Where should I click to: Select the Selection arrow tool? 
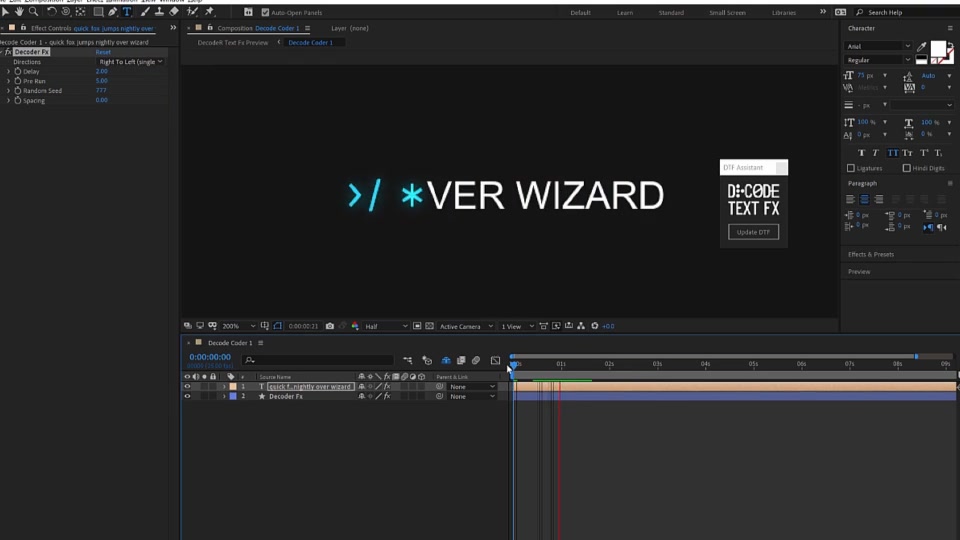6,12
